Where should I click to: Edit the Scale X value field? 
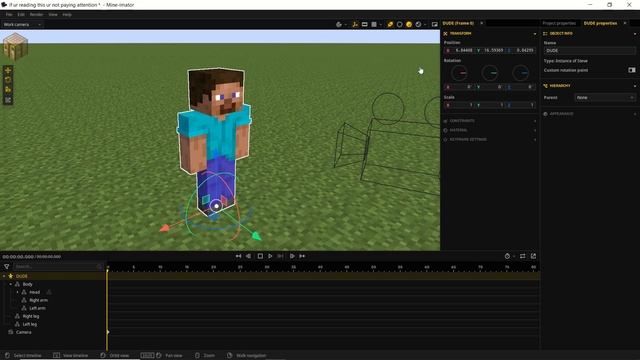(x=459, y=105)
